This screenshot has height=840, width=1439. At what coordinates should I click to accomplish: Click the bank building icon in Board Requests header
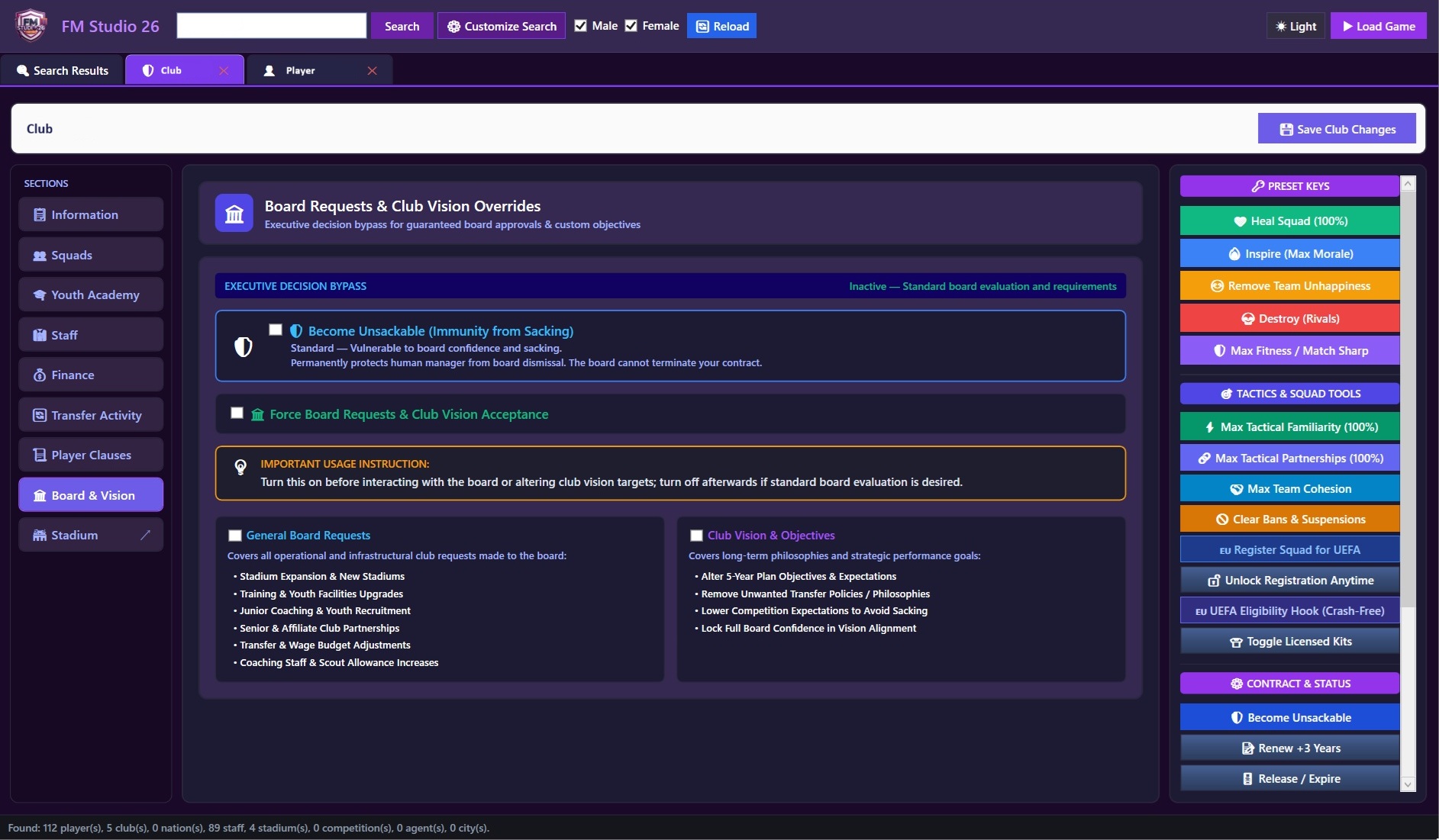point(234,214)
